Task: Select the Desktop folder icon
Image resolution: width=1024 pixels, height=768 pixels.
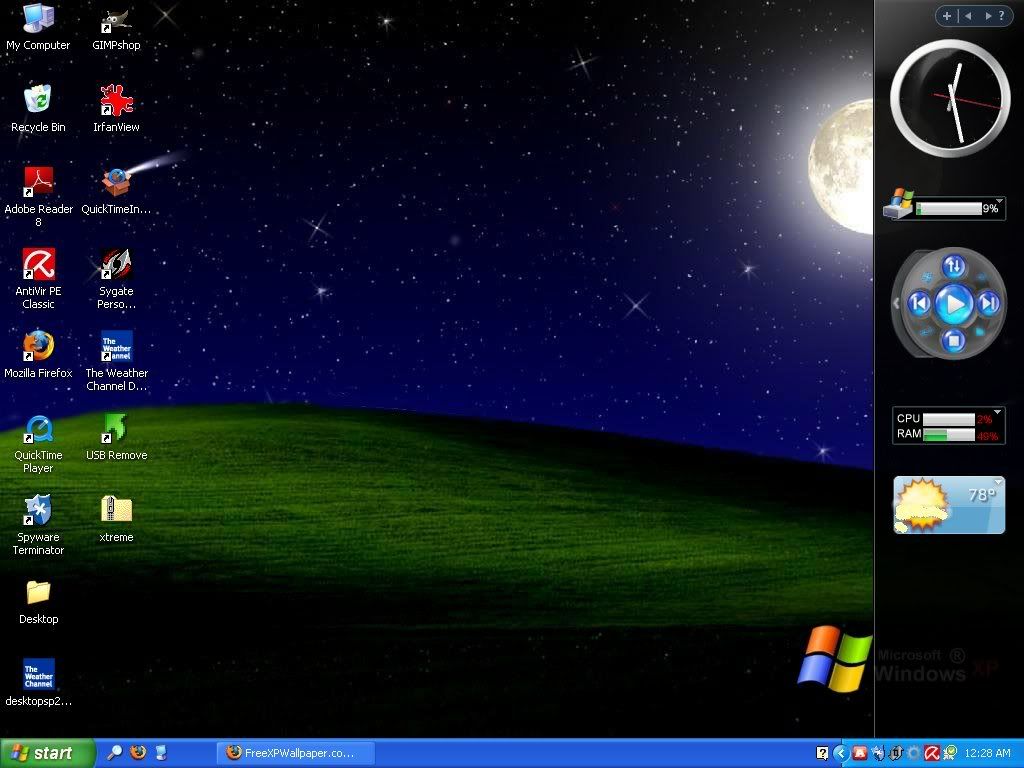Action: [38, 602]
